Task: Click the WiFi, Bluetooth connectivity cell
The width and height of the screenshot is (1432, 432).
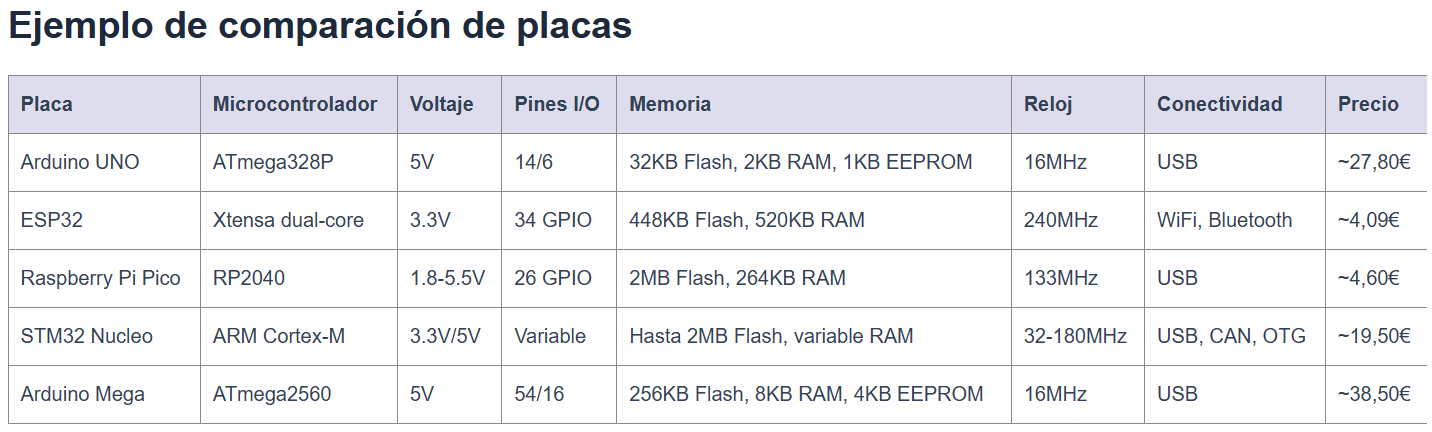Action: (x=1224, y=220)
